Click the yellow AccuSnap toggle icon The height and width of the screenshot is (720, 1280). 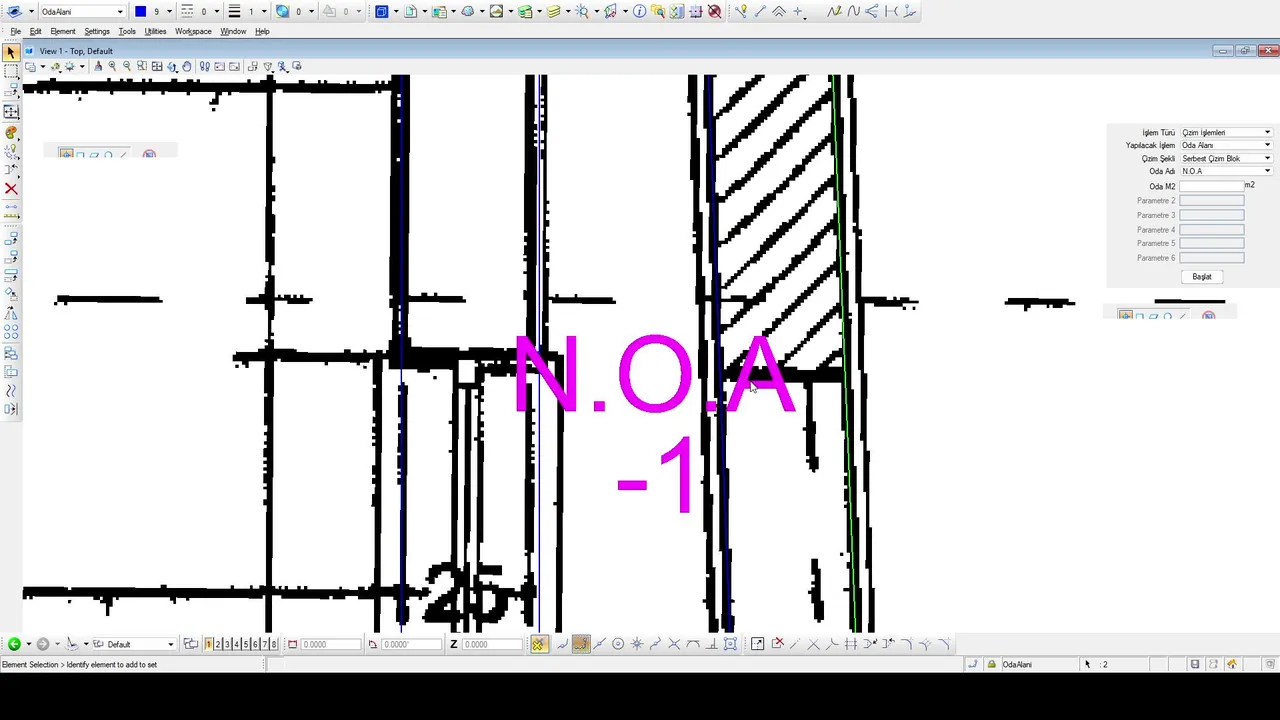coord(538,644)
